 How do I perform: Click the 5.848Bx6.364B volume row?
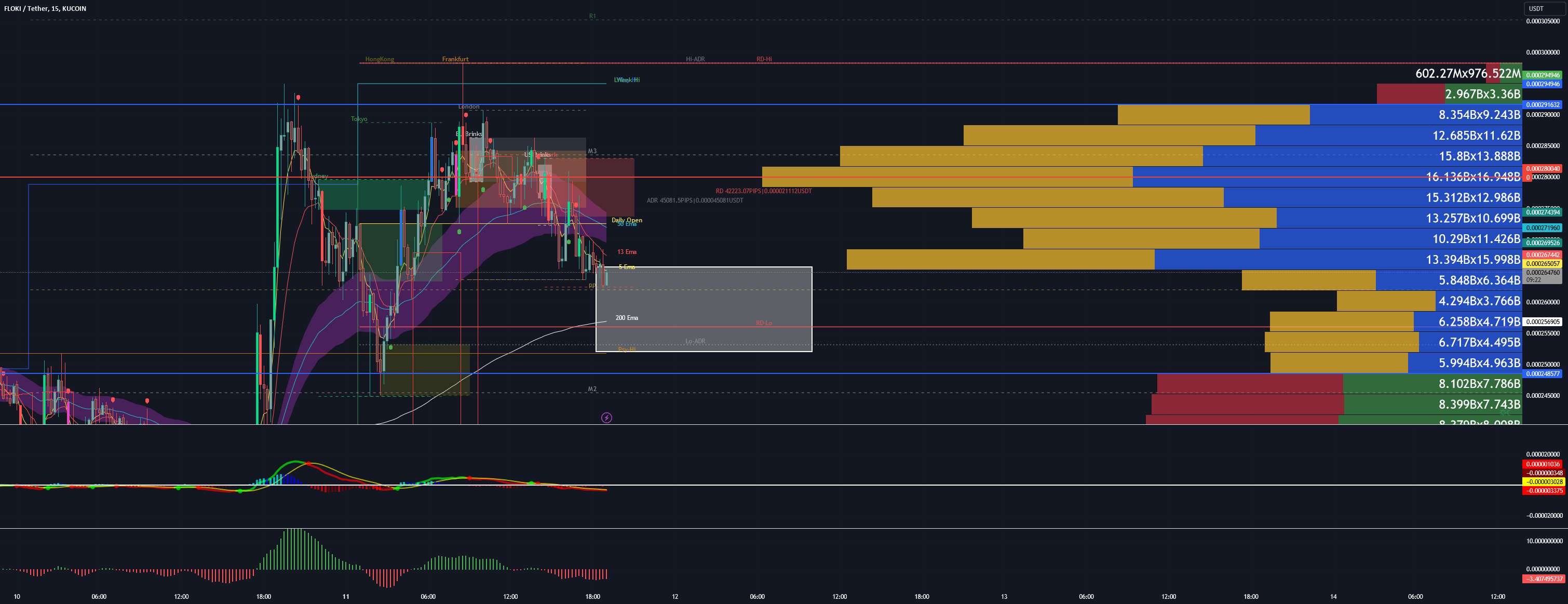coord(1382,280)
